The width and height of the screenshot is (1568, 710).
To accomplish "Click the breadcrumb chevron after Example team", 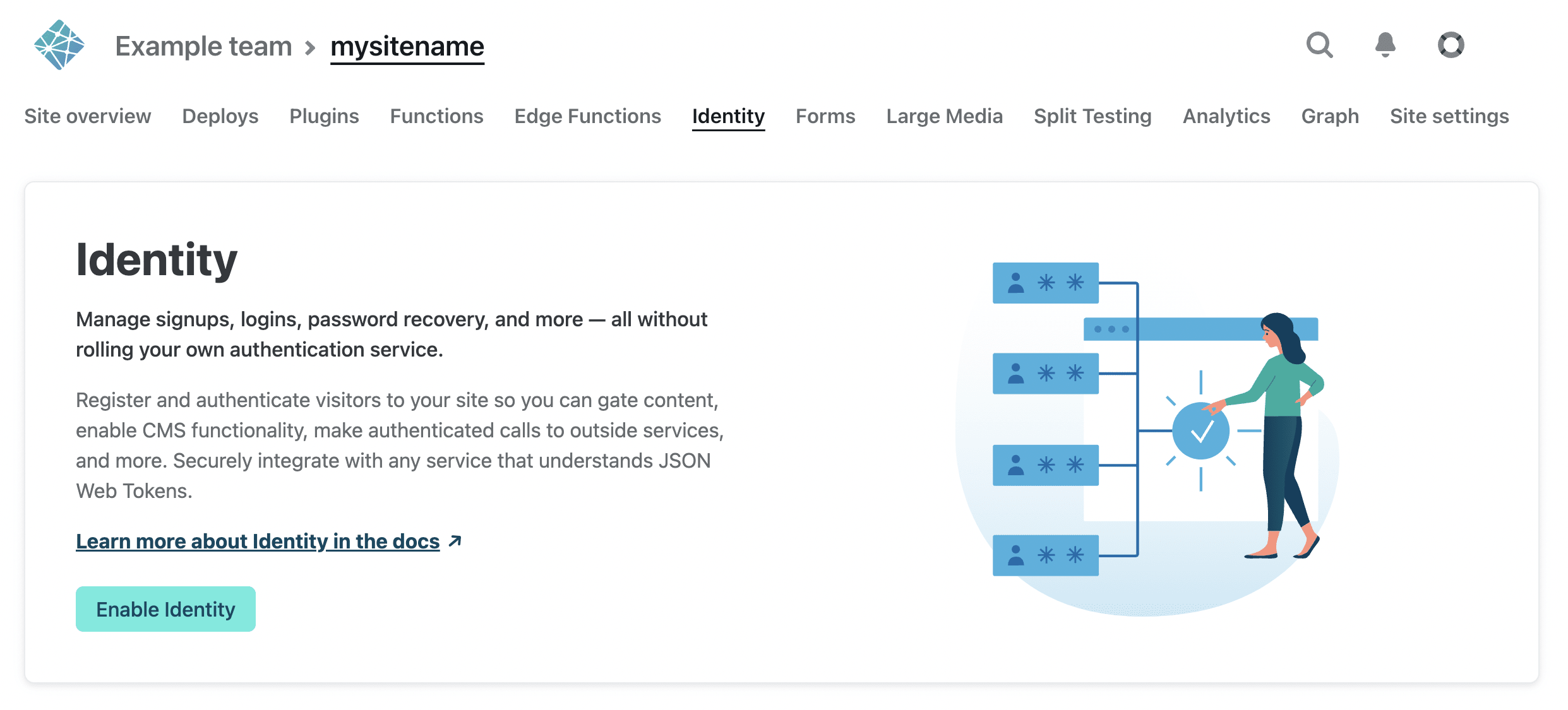I will point(310,47).
